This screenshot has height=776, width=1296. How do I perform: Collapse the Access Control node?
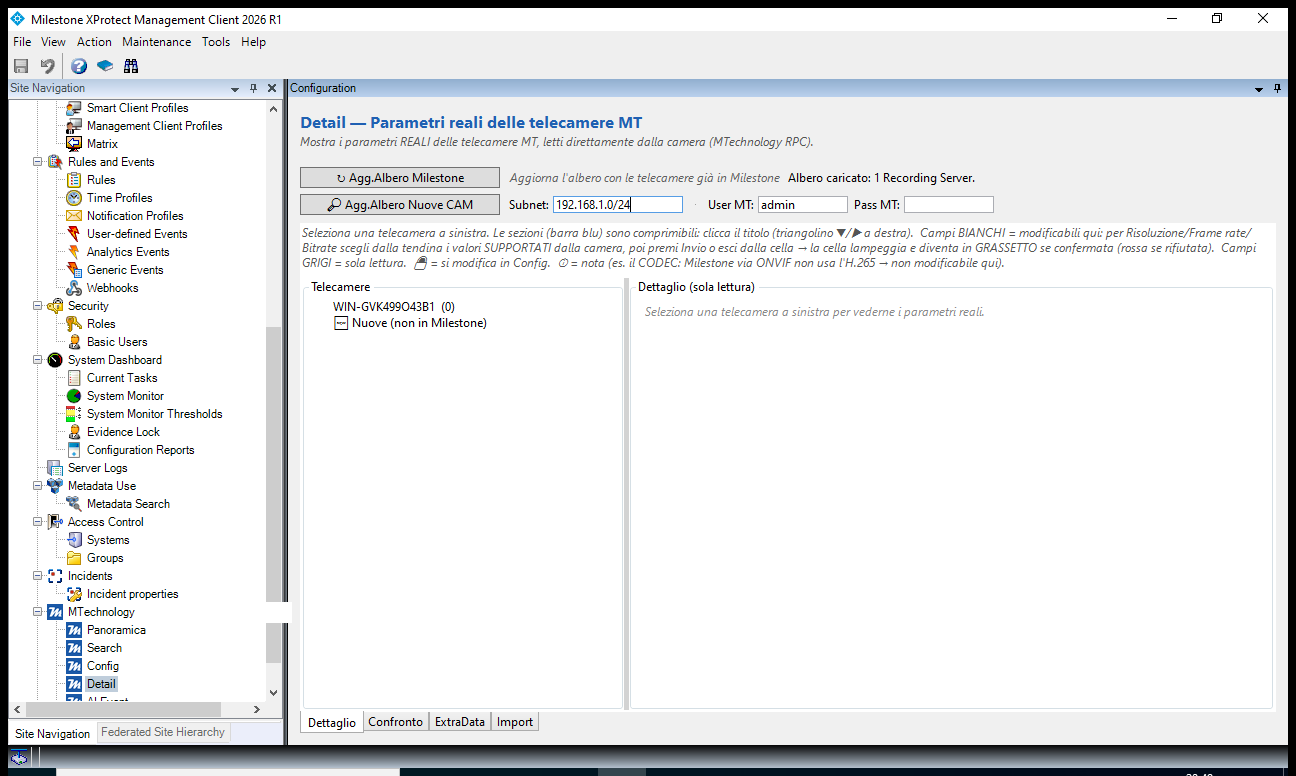38,522
